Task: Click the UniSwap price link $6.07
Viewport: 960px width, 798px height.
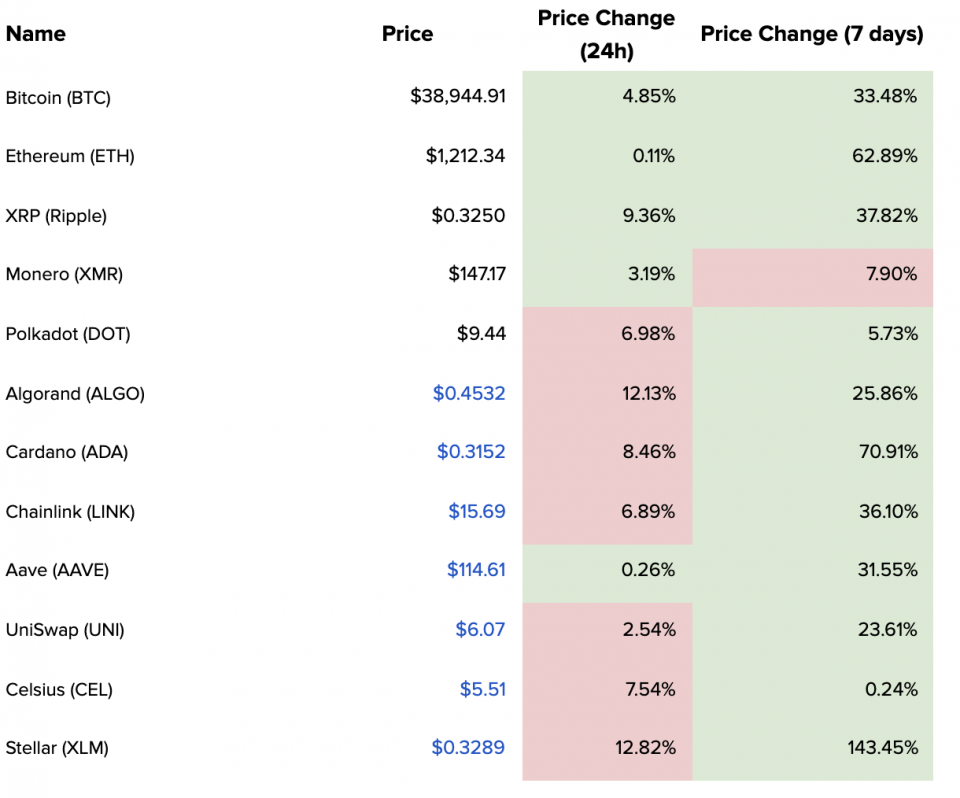Action: coord(480,630)
